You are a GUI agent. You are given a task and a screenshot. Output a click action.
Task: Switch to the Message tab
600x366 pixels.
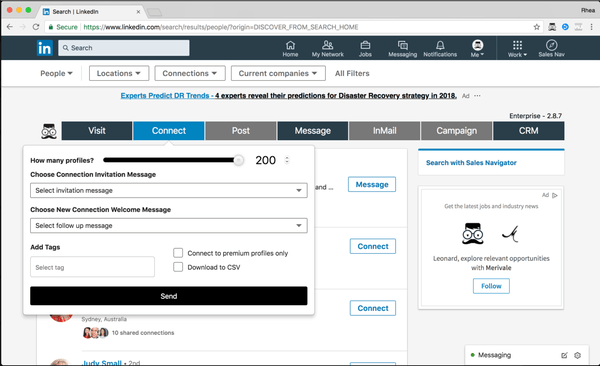313,131
